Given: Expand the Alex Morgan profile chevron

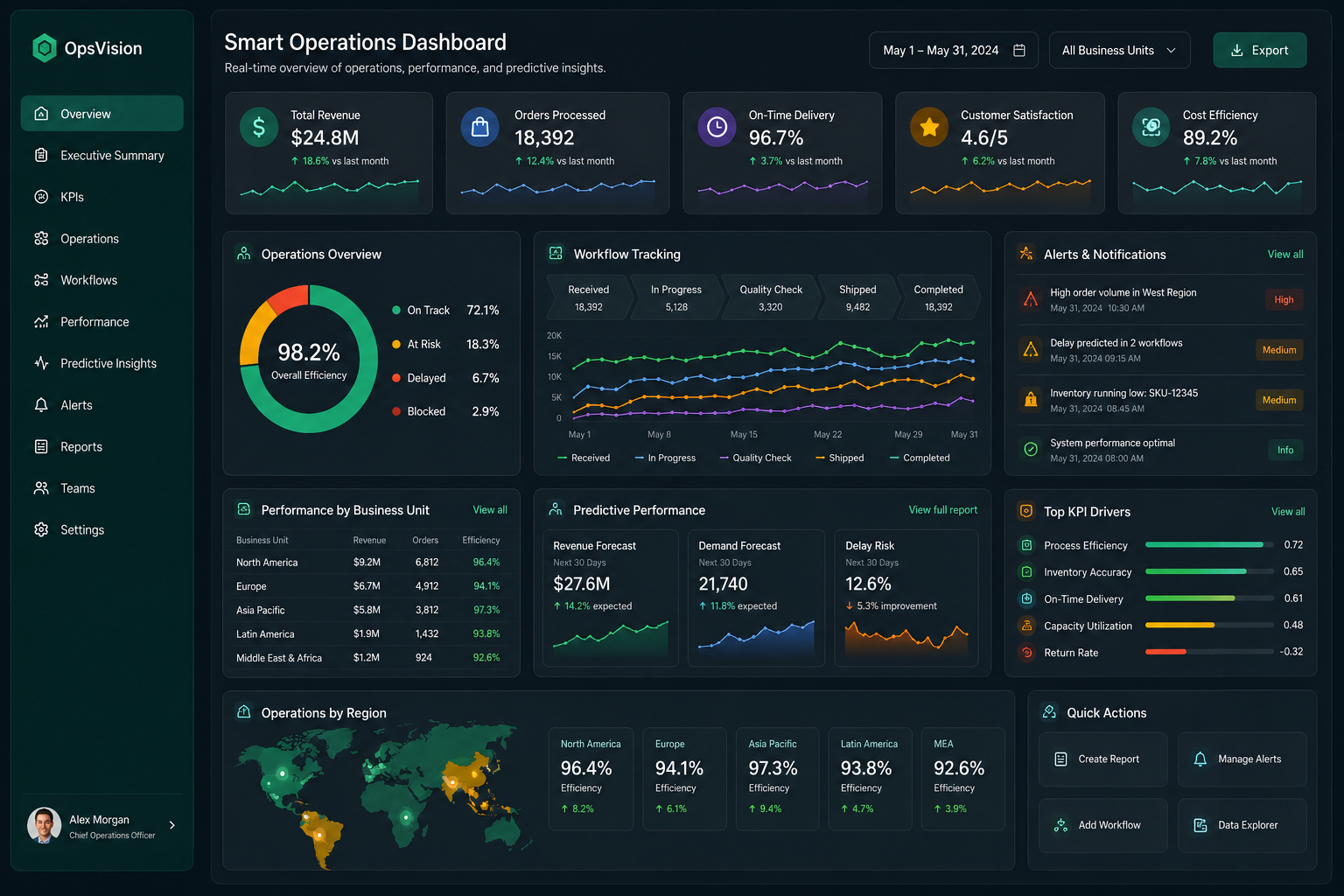Looking at the screenshot, I should click(172, 825).
